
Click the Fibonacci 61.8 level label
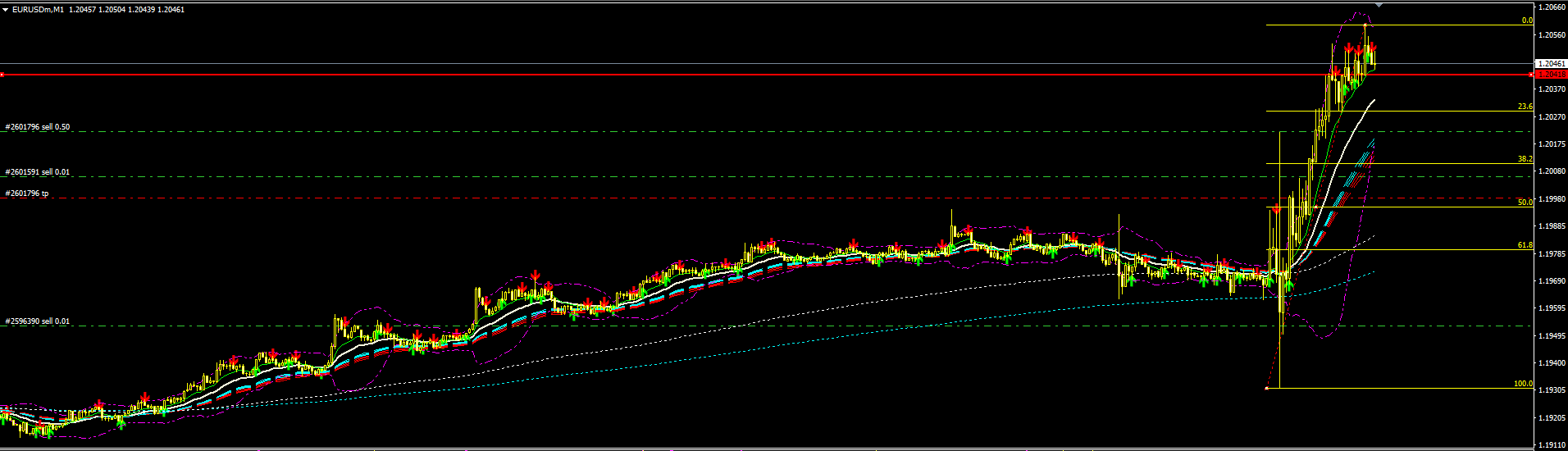coord(1525,245)
